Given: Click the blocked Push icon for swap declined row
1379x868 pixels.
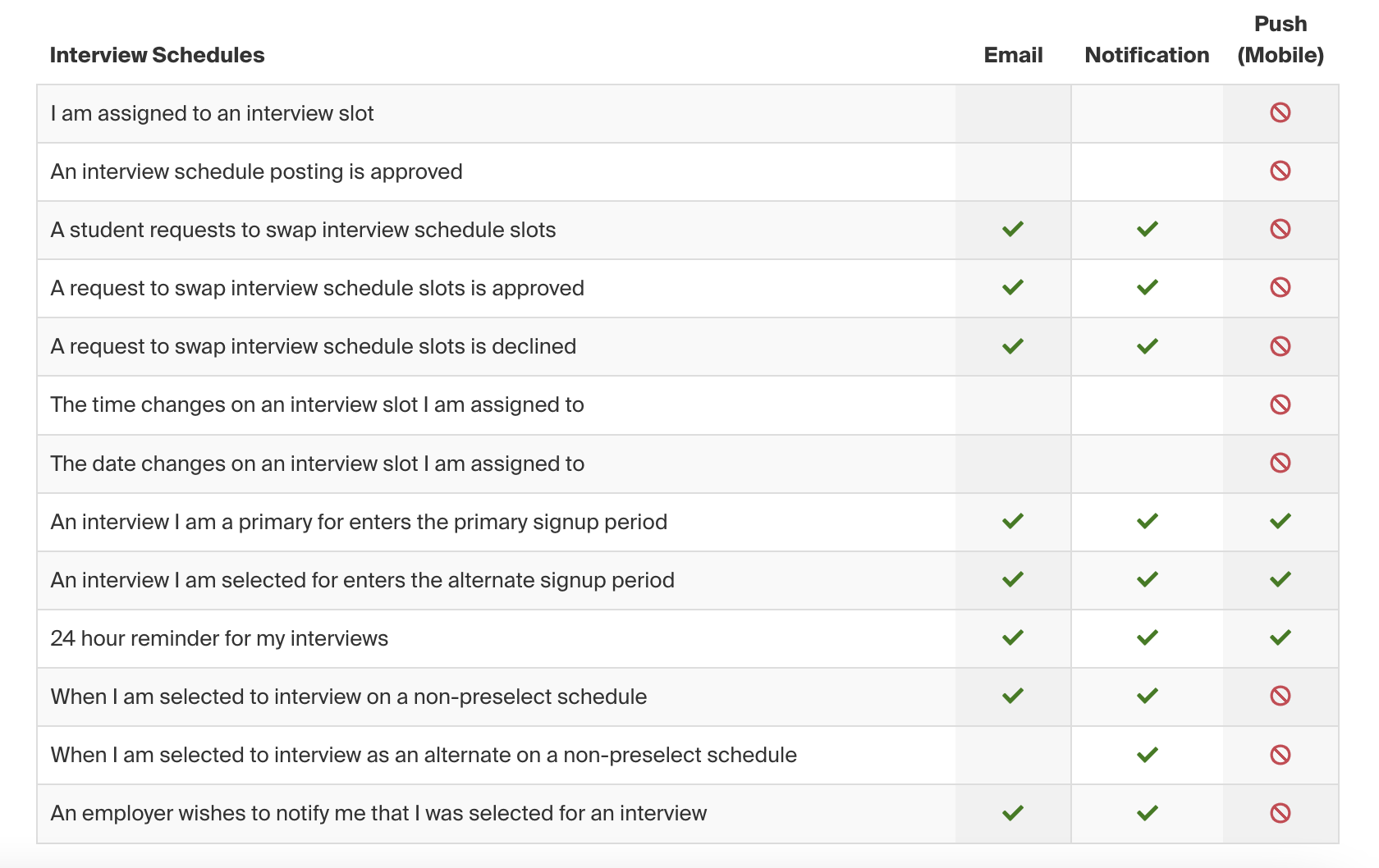Looking at the screenshot, I should [x=1280, y=346].
